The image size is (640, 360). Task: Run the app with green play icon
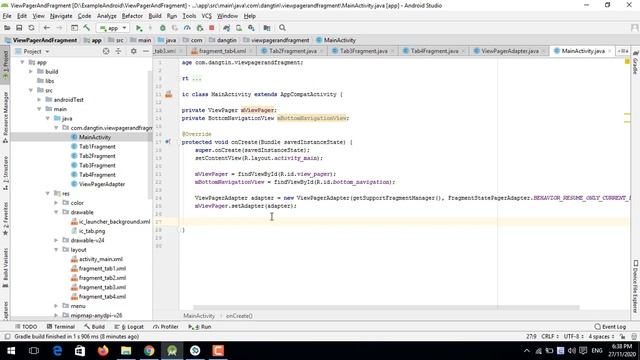tap(139, 28)
